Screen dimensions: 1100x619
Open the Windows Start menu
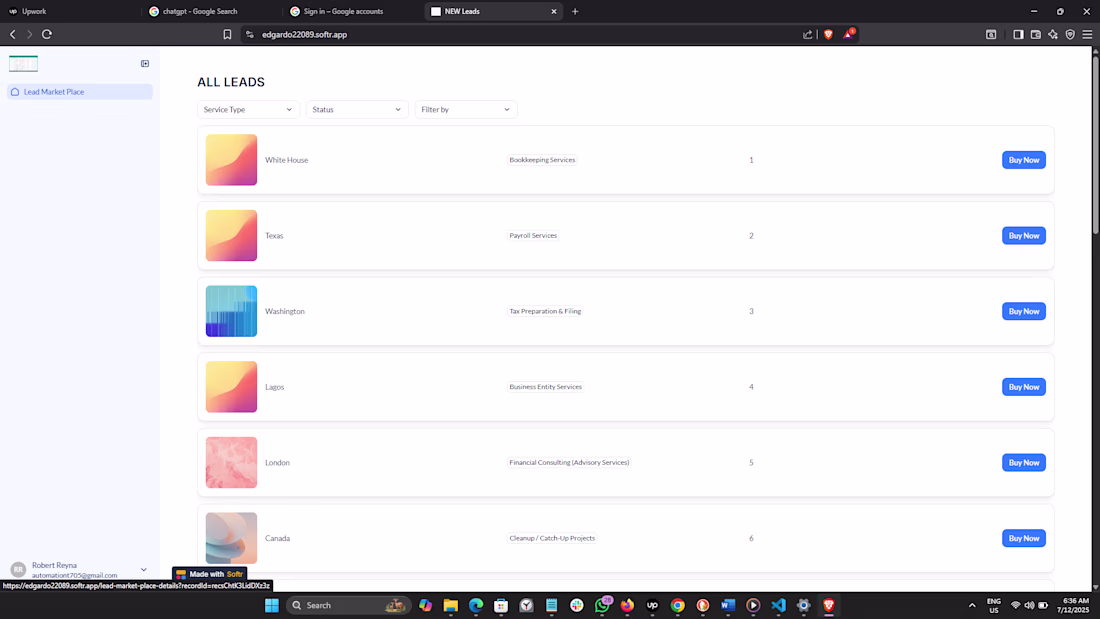click(x=271, y=605)
